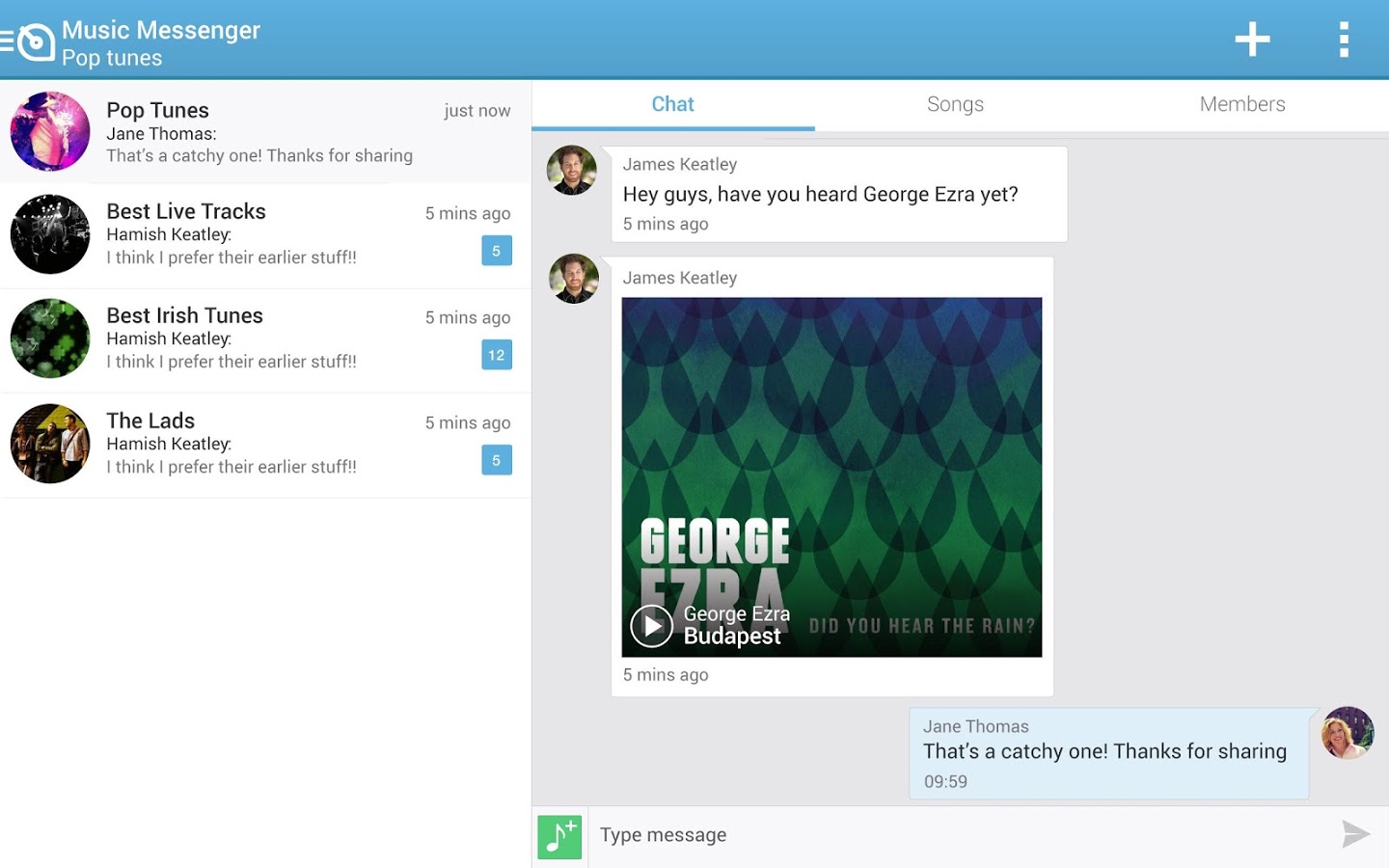Click the 'Pop tunes' subtitle in header
Screen dimensions: 1389x868
pos(112,58)
